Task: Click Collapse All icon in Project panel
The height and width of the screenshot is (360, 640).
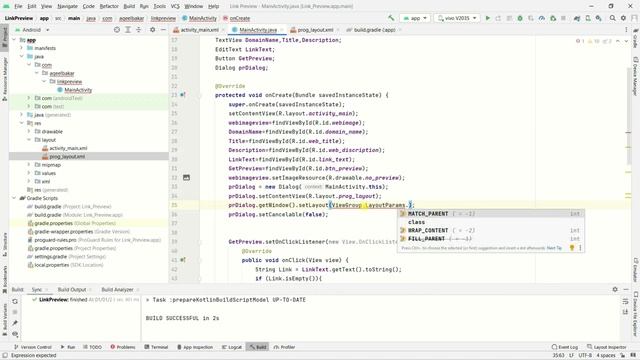Action: coord(138,30)
